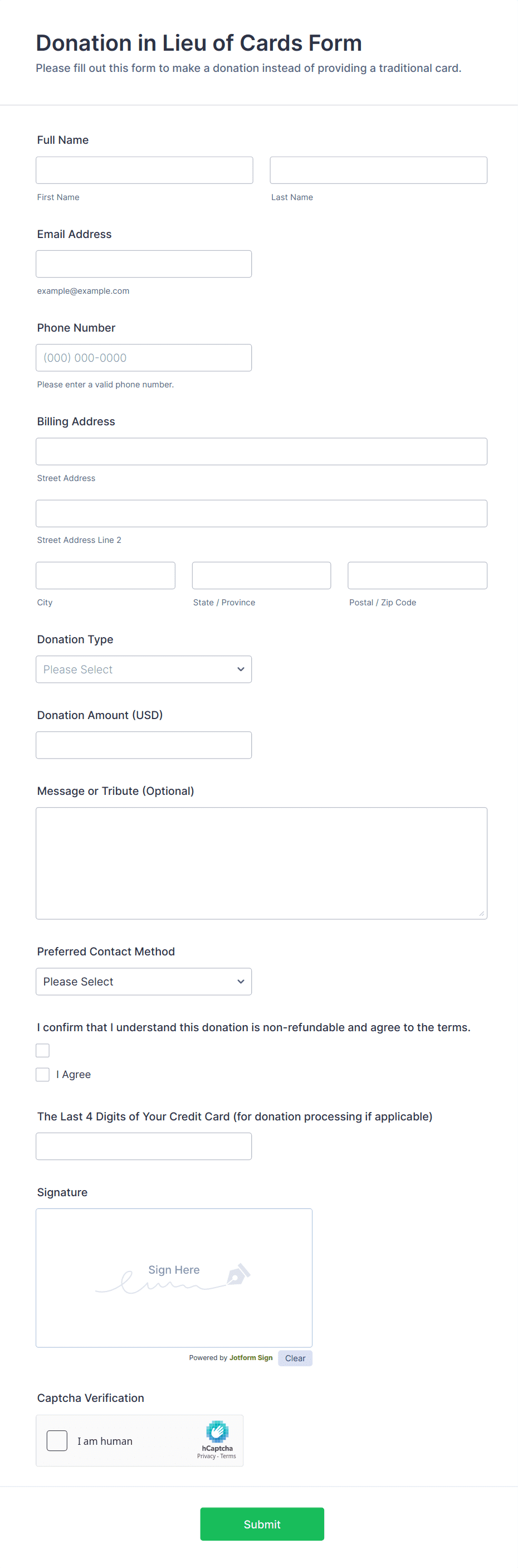Click the Postal / Zip Code field
The image size is (518, 1568).
pyautogui.click(x=417, y=575)
